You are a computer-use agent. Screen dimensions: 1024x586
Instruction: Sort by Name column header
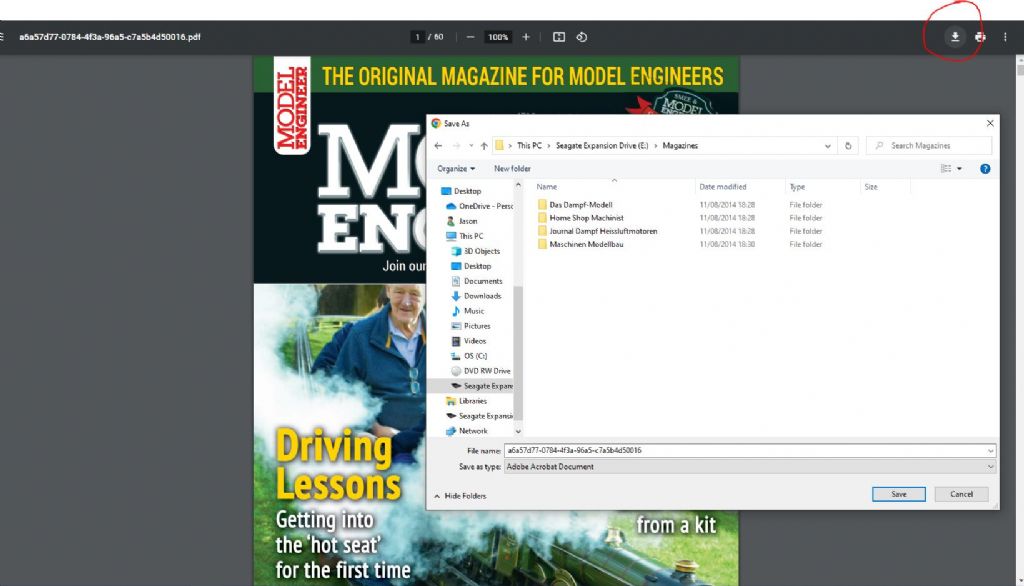pyautogui.click(x=547, y=187)
